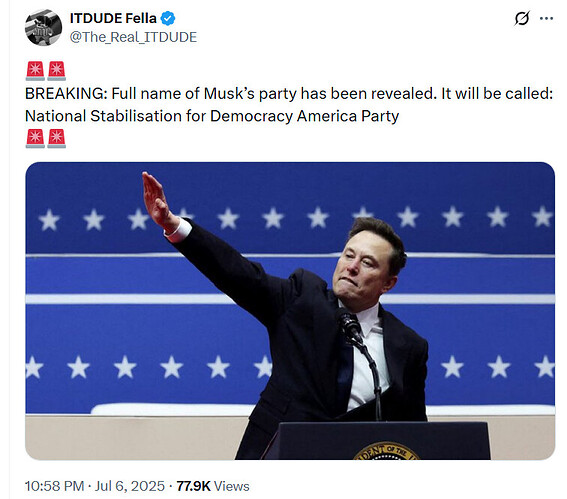Click the National Stabilisation party name line

coord(212,116)
